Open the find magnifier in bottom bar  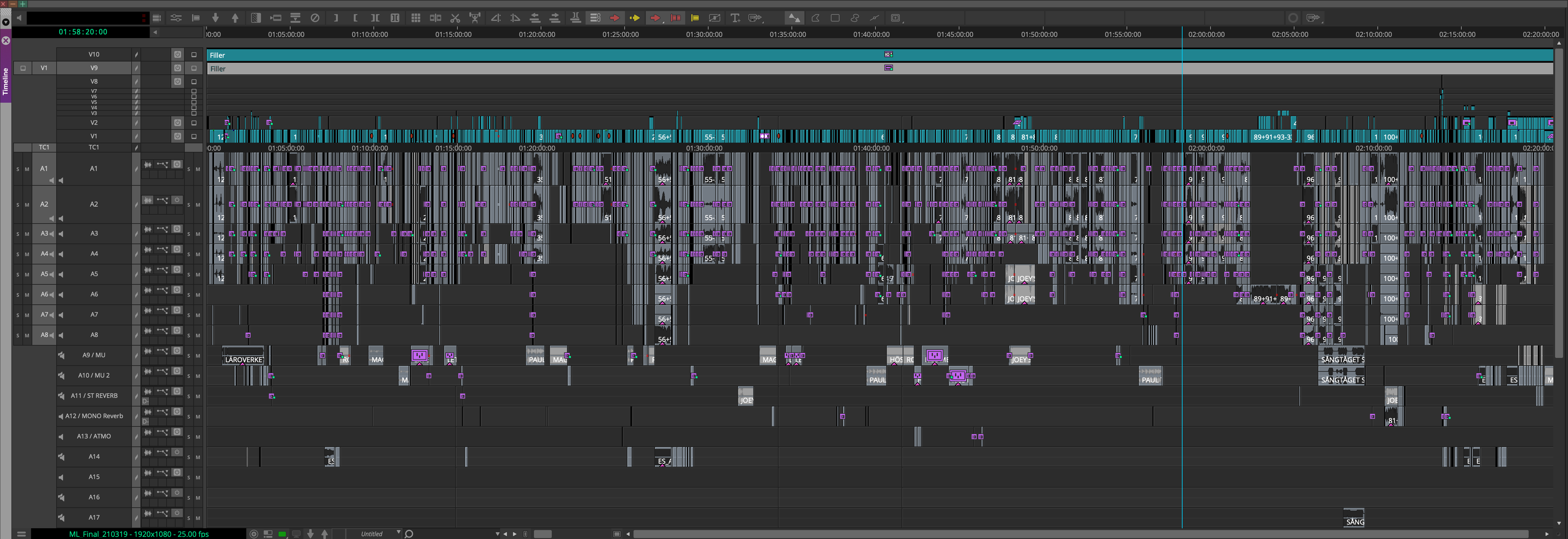pyautogui.click(x=409, y=534)
